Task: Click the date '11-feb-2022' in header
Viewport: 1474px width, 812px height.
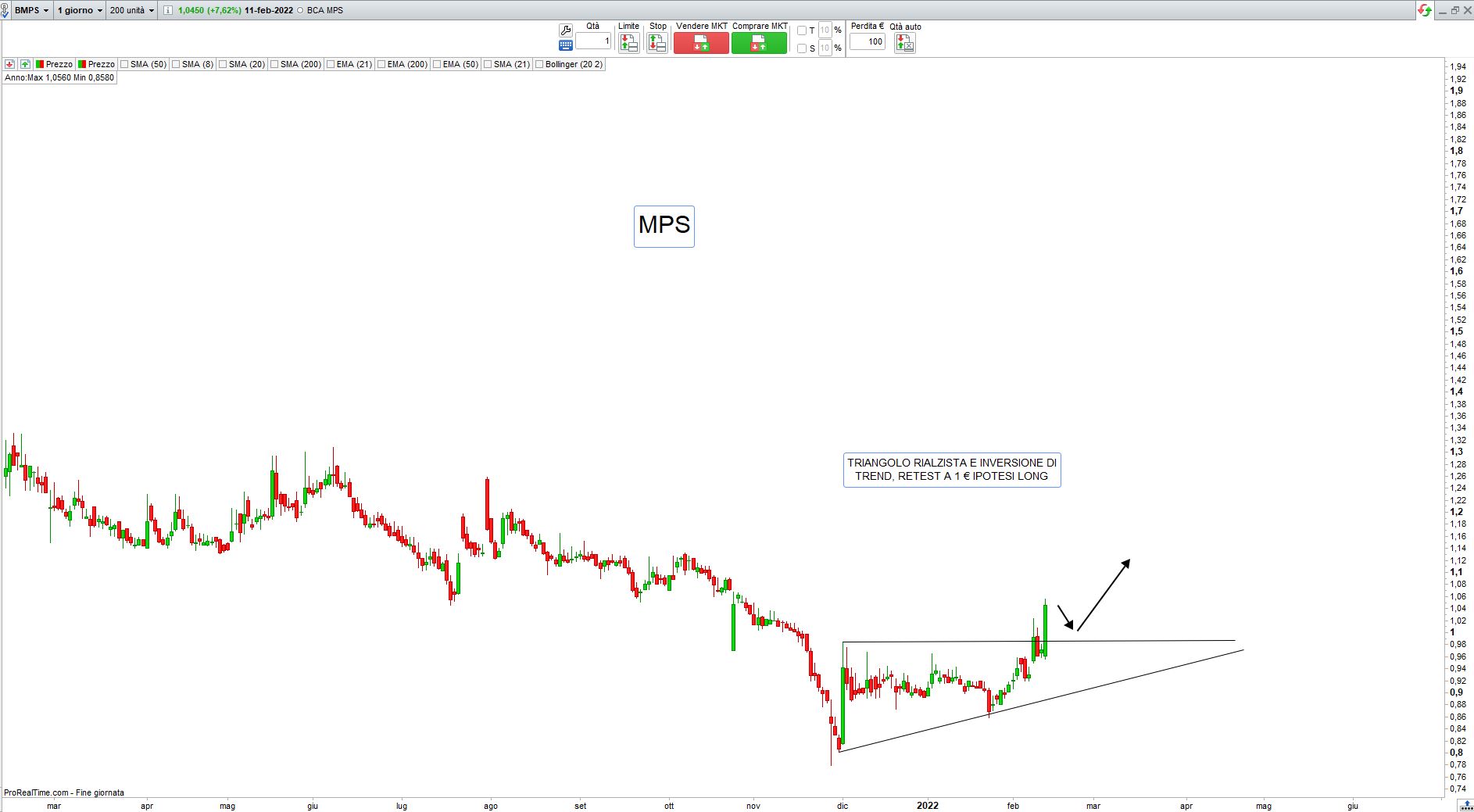Action: 269,10
